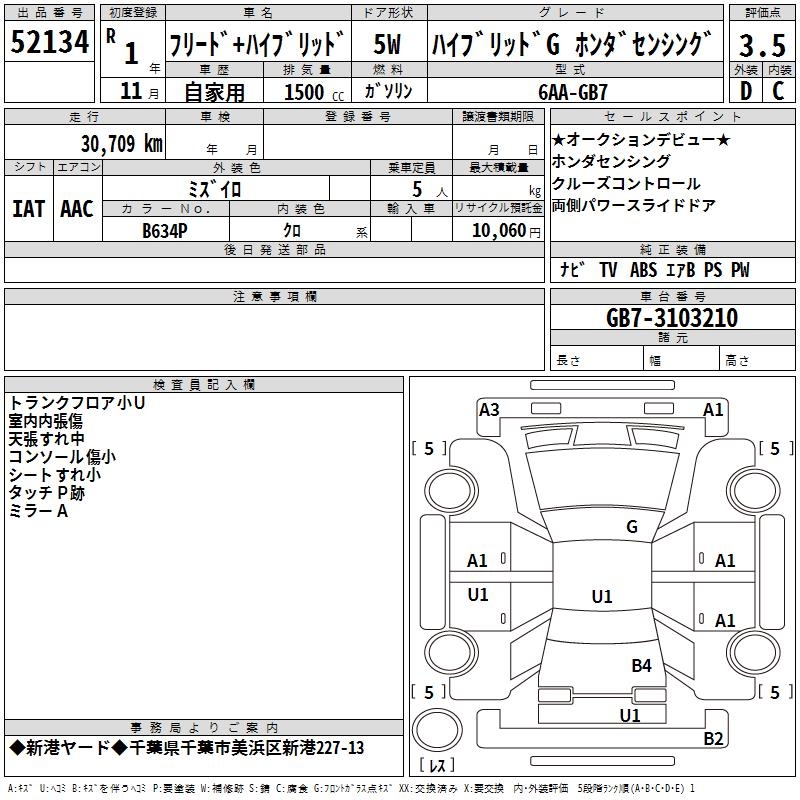Image resolution: width=800 pixels, height=800 pixels.
Task: Select the U1 marker on rear bumper
Action: (x=629, y=715)
